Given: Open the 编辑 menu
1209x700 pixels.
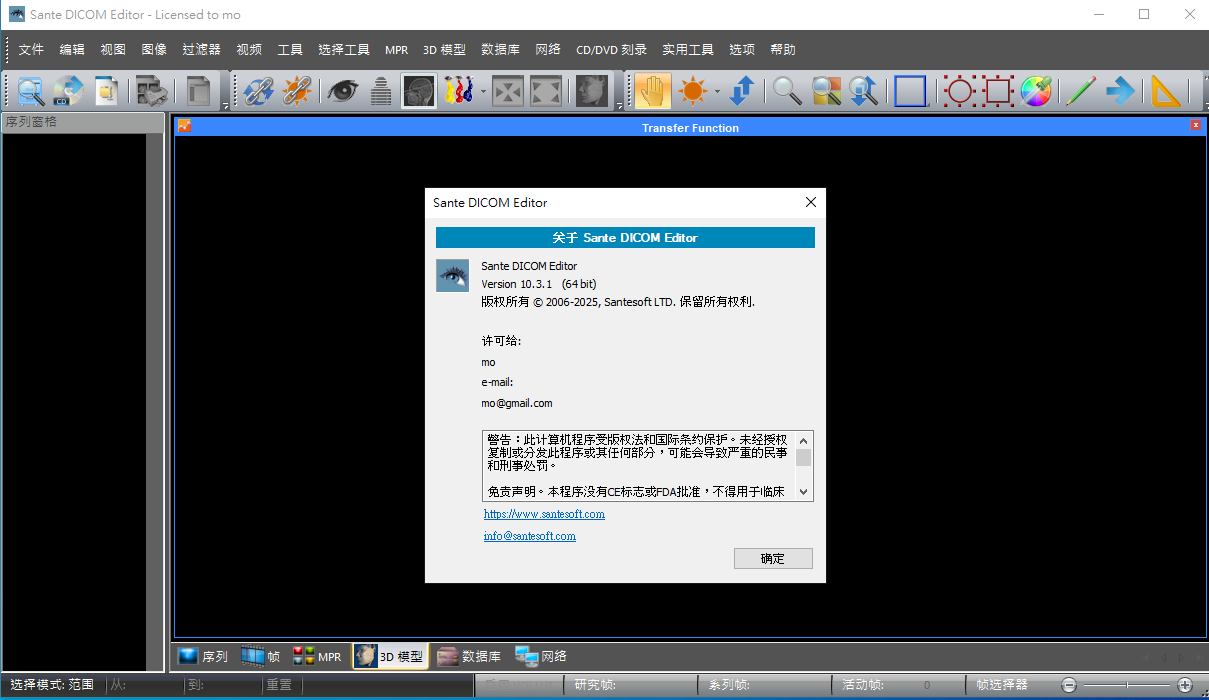Looking at the screenshot, I should [72, 49].
